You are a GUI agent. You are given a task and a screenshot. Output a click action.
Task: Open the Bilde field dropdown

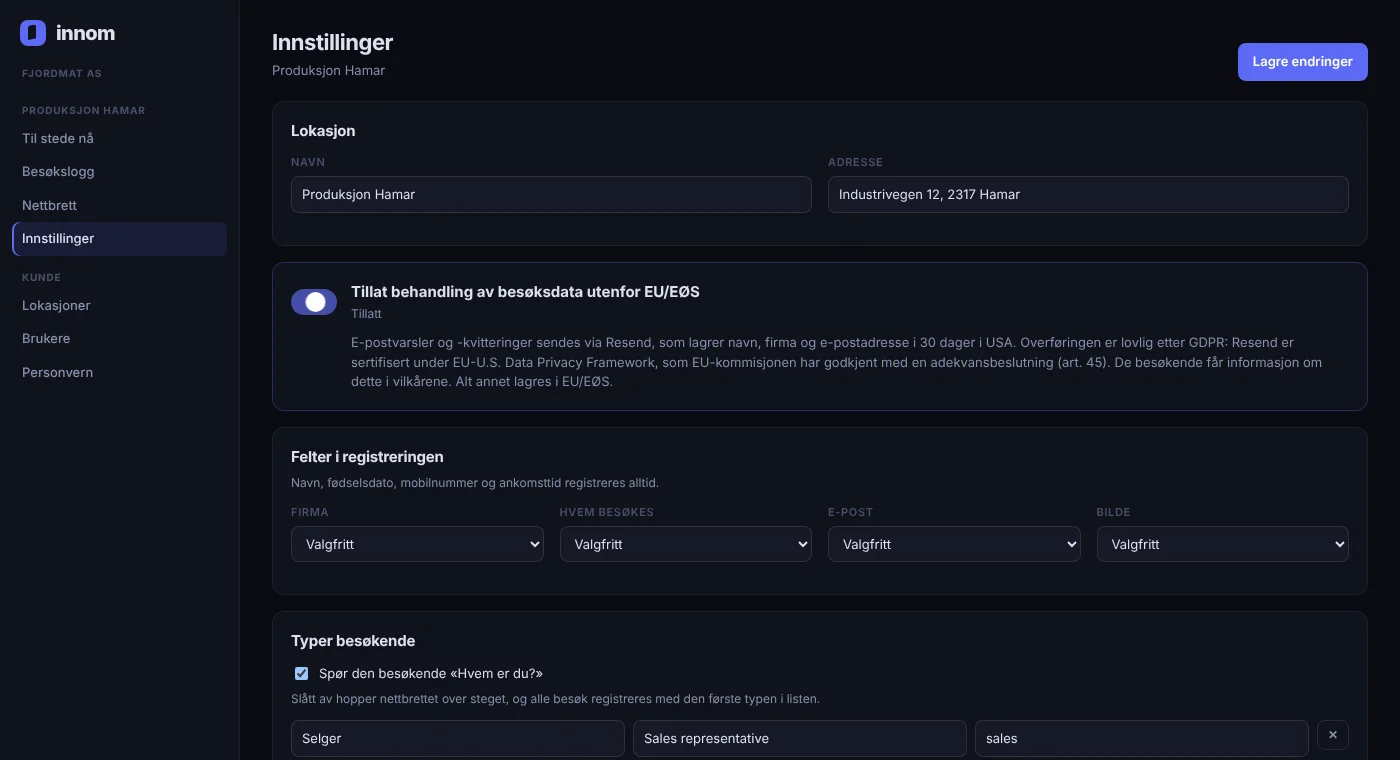pyautogui.click(x=1223, y=544)
